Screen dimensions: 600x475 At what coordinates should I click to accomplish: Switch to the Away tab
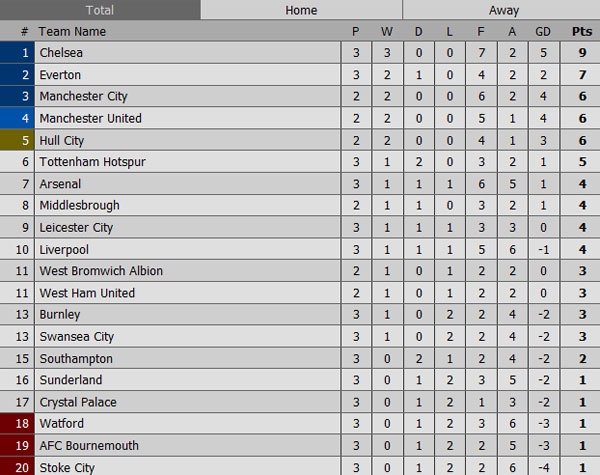[x=503, y=10]
